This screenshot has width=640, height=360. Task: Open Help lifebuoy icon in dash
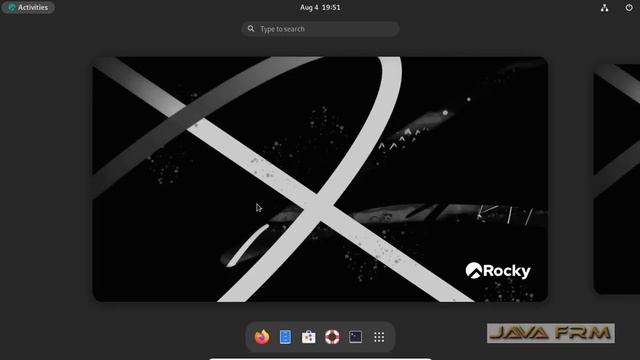(332, 337)
